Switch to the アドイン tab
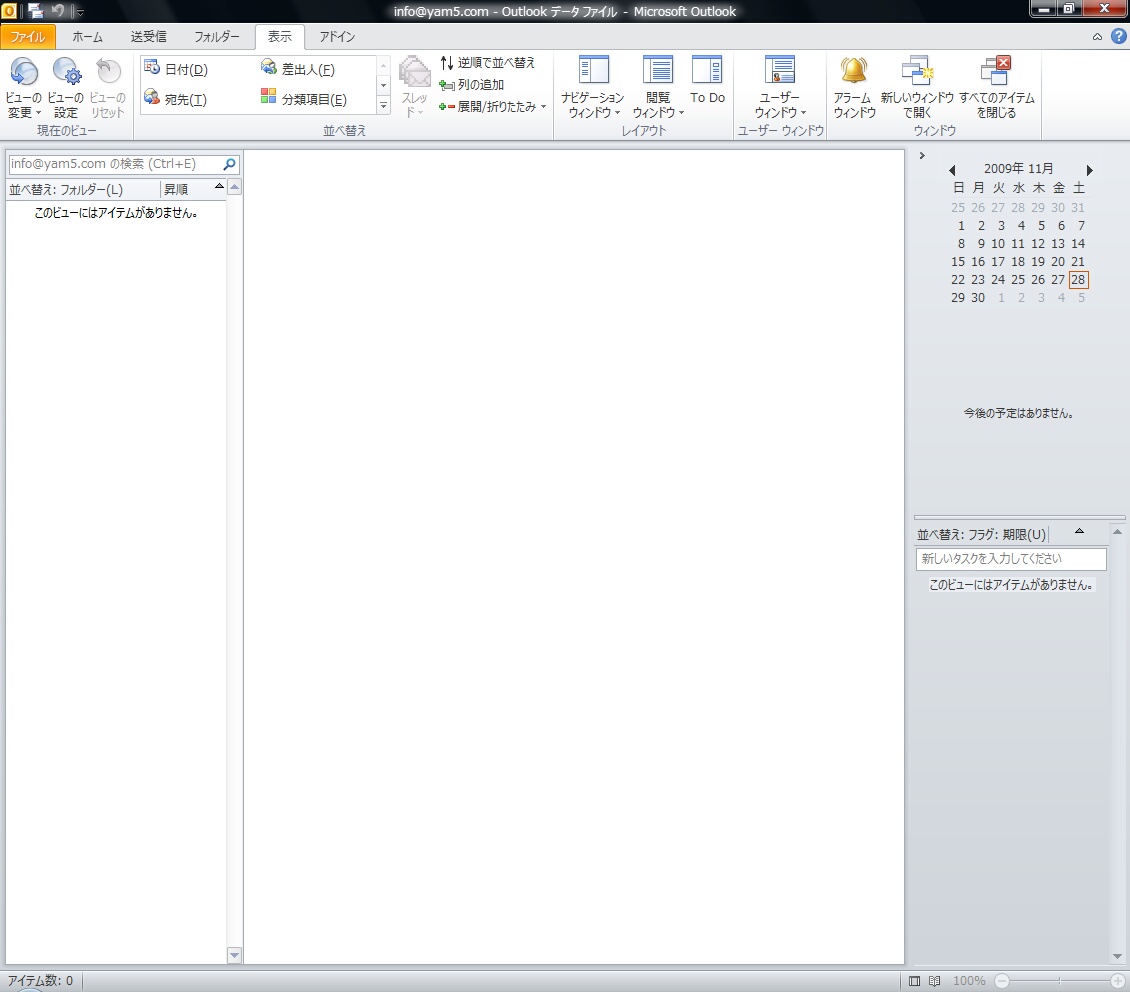The image size is (1130, 992). click(337, 37)
